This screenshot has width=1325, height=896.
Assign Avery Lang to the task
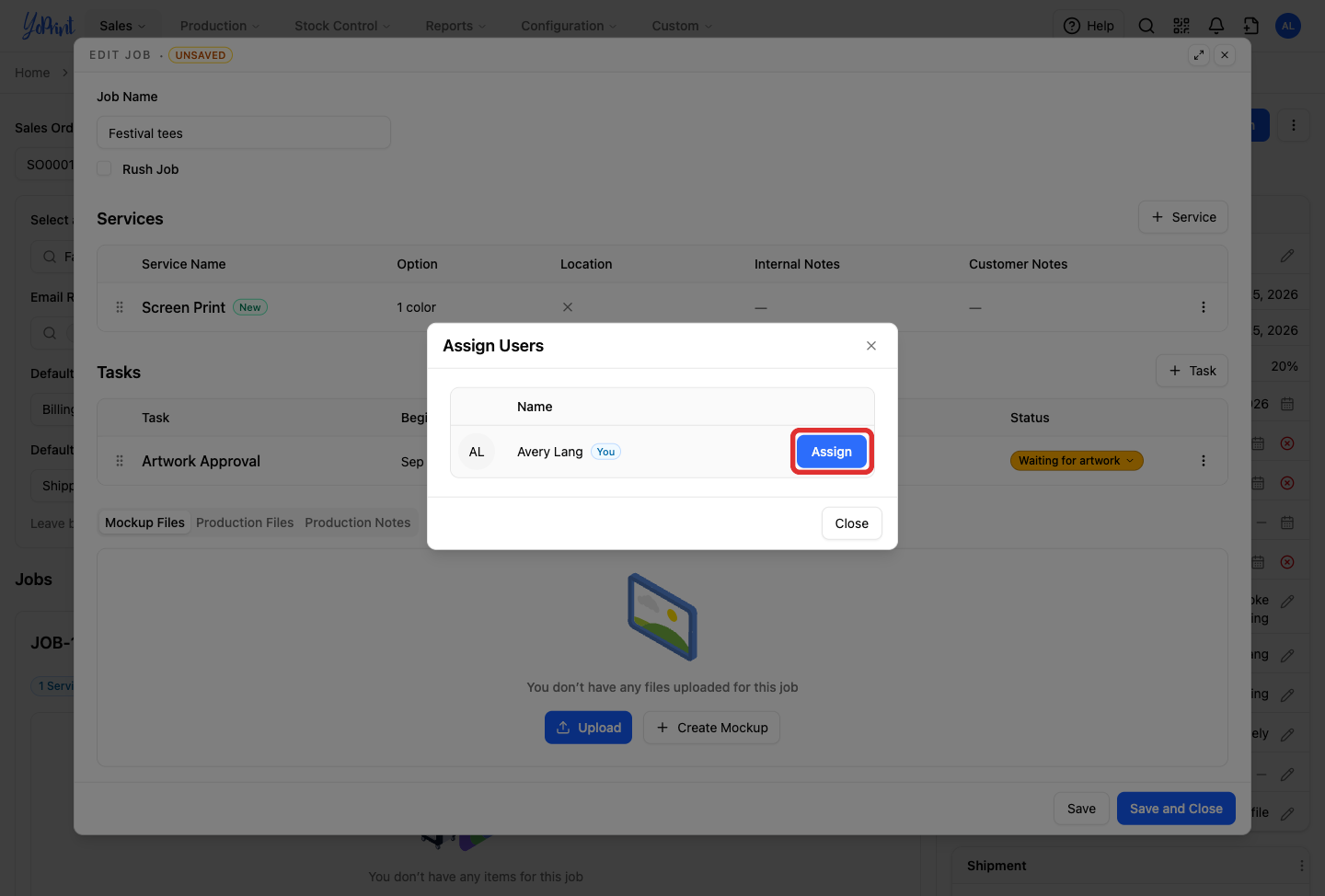pos(832,452)
